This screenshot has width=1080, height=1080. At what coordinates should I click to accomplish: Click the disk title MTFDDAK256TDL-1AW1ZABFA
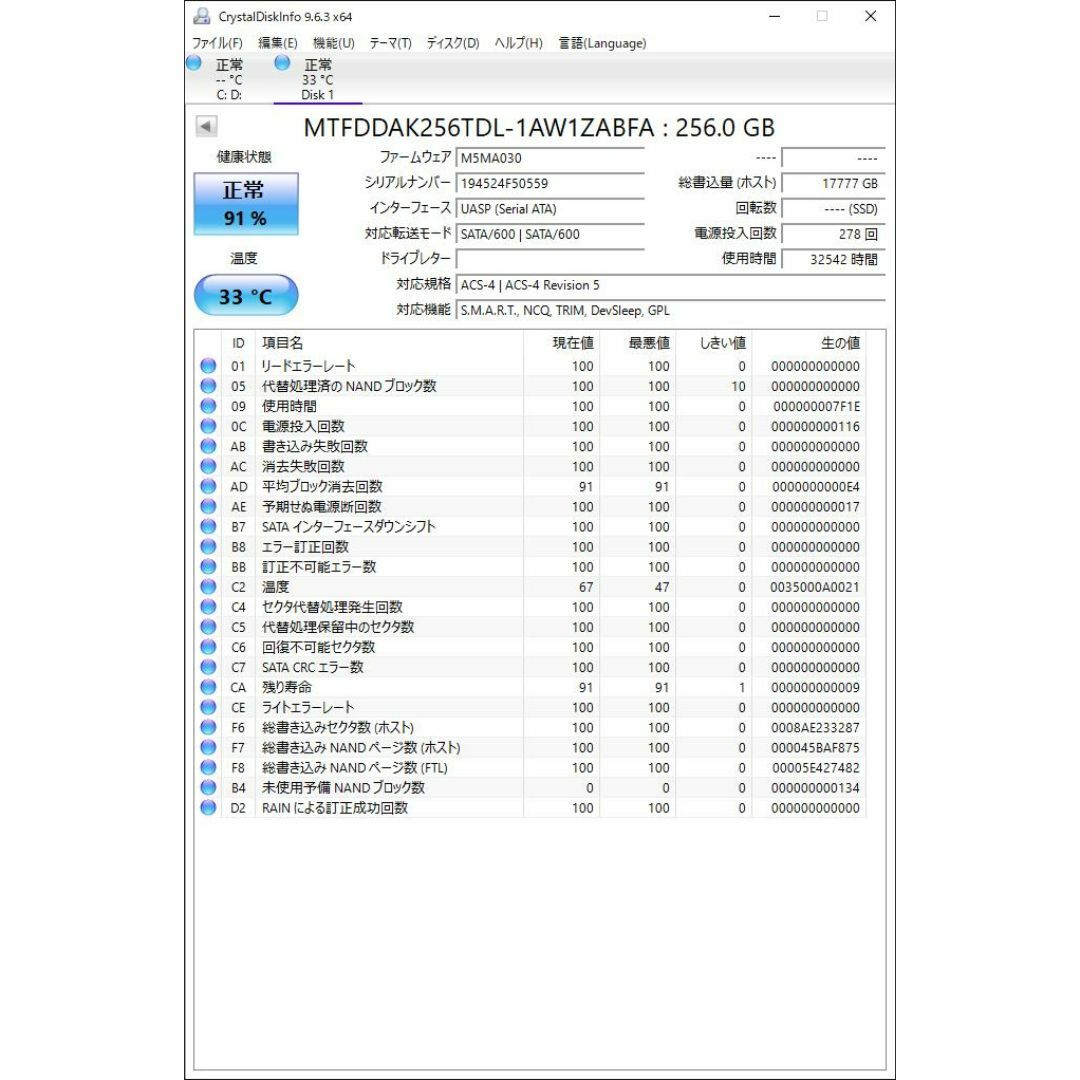[x=479, y=127]
